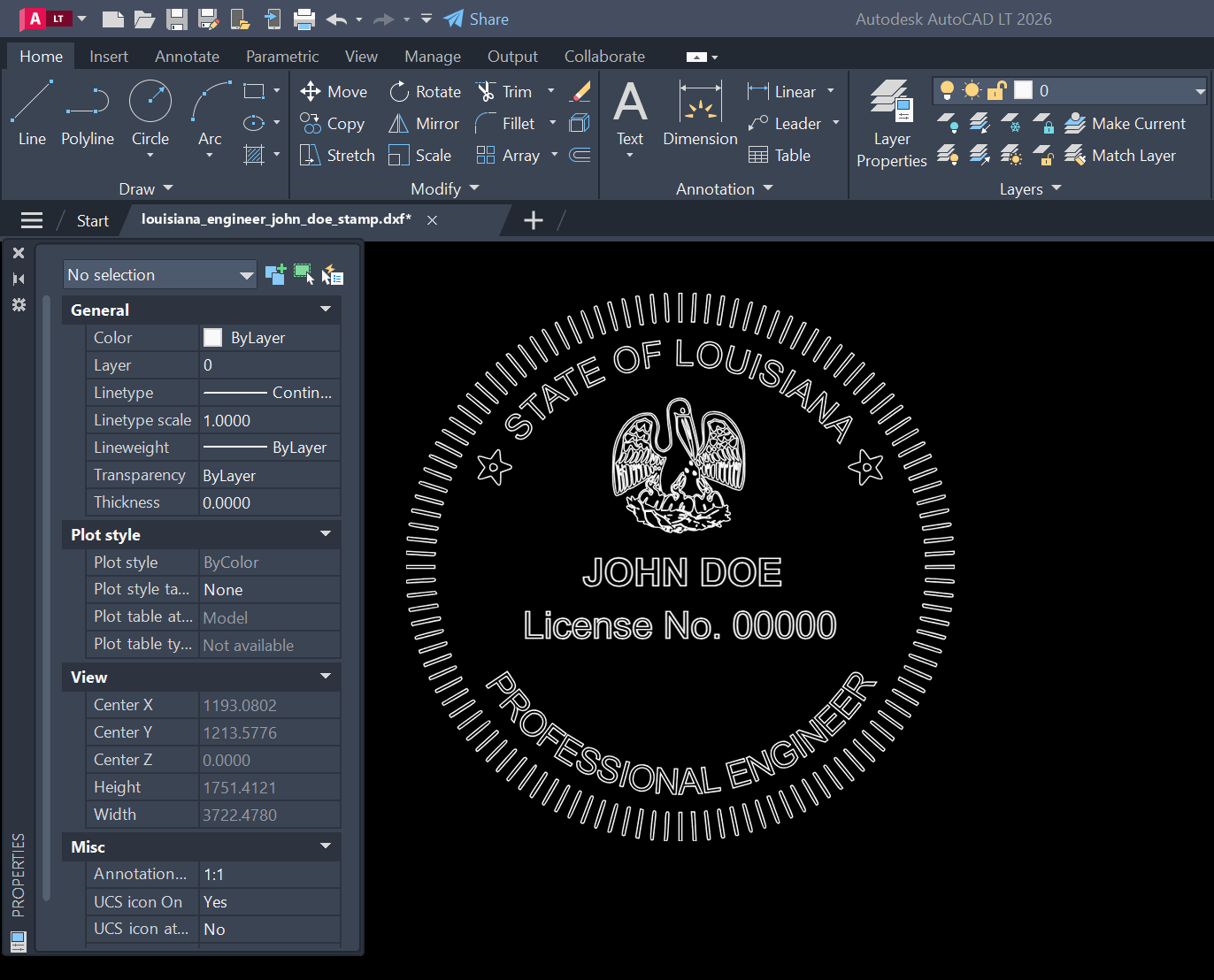The height and width of the screenshot is (980, 1214).
Task: Expand the Modify panel
Action: tap(445, 188)
